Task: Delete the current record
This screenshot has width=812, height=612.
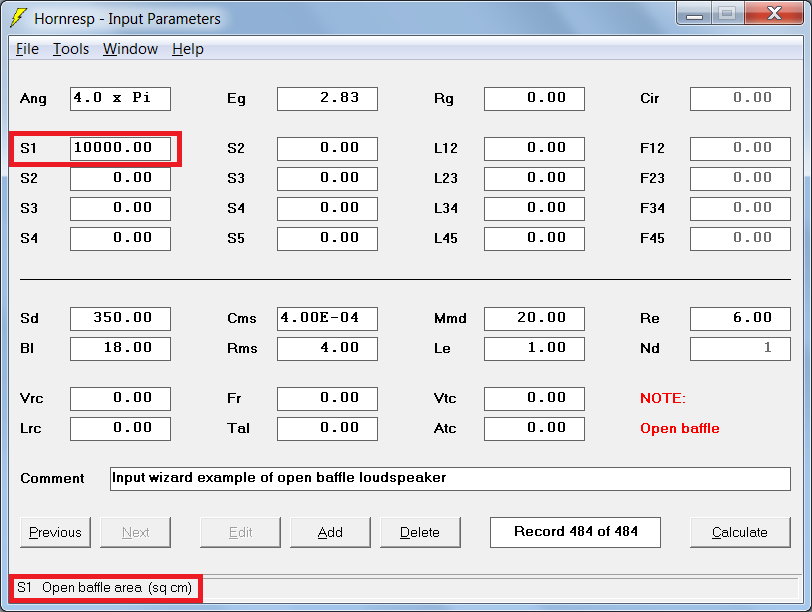Action: coord(420,532)
